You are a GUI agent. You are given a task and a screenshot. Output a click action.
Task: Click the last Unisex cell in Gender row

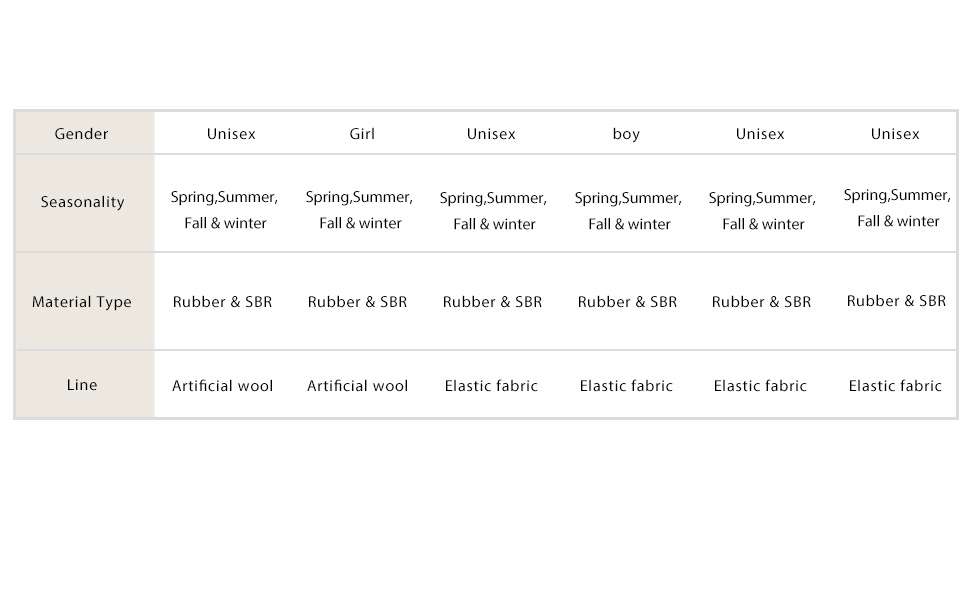895,134
